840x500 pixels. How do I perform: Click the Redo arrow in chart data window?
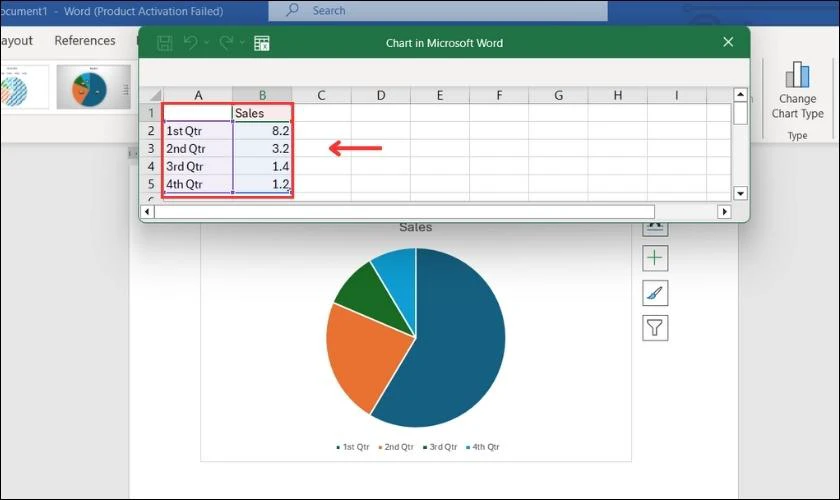226,42
